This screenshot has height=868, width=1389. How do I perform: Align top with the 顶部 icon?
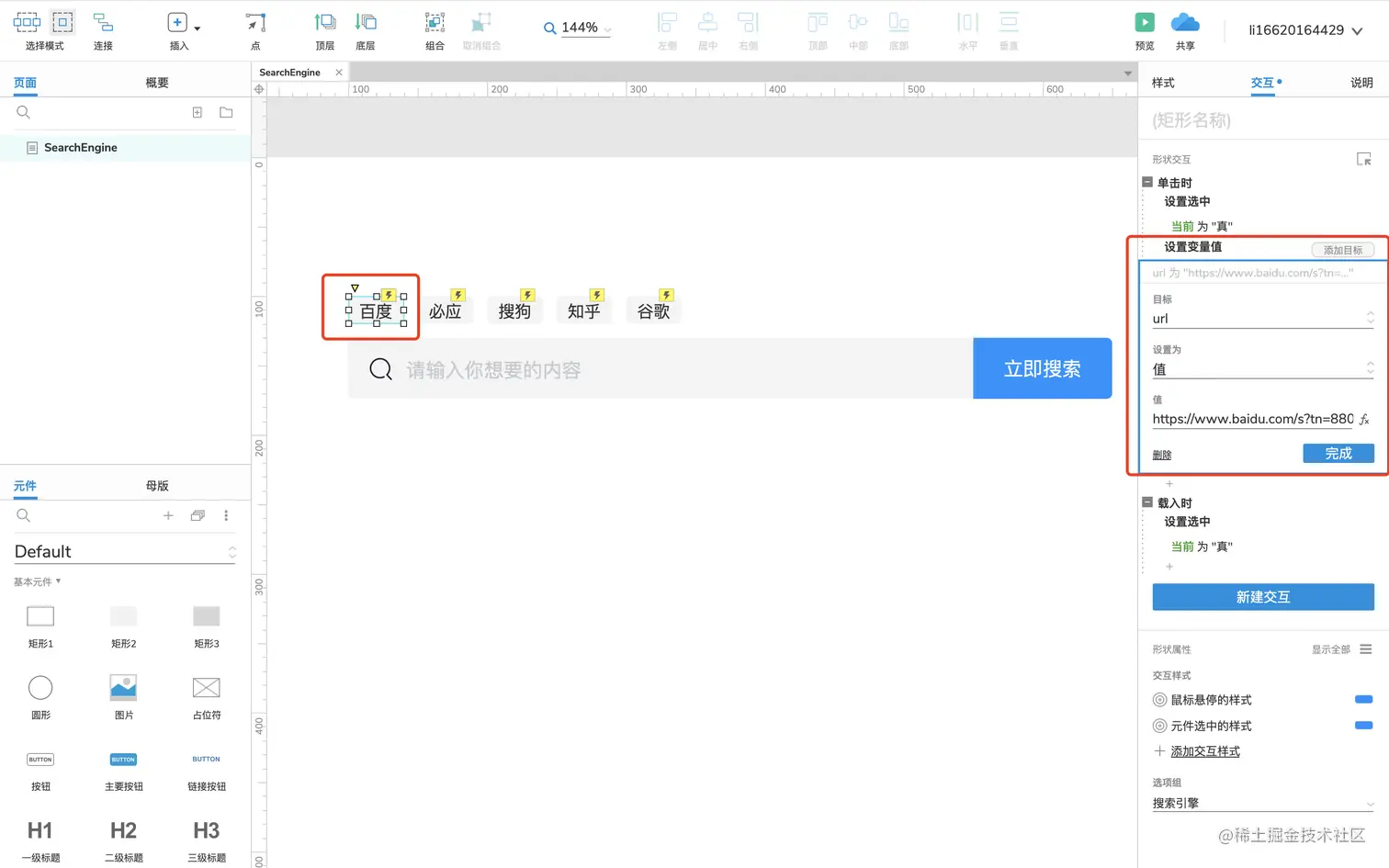pos(818,22)
